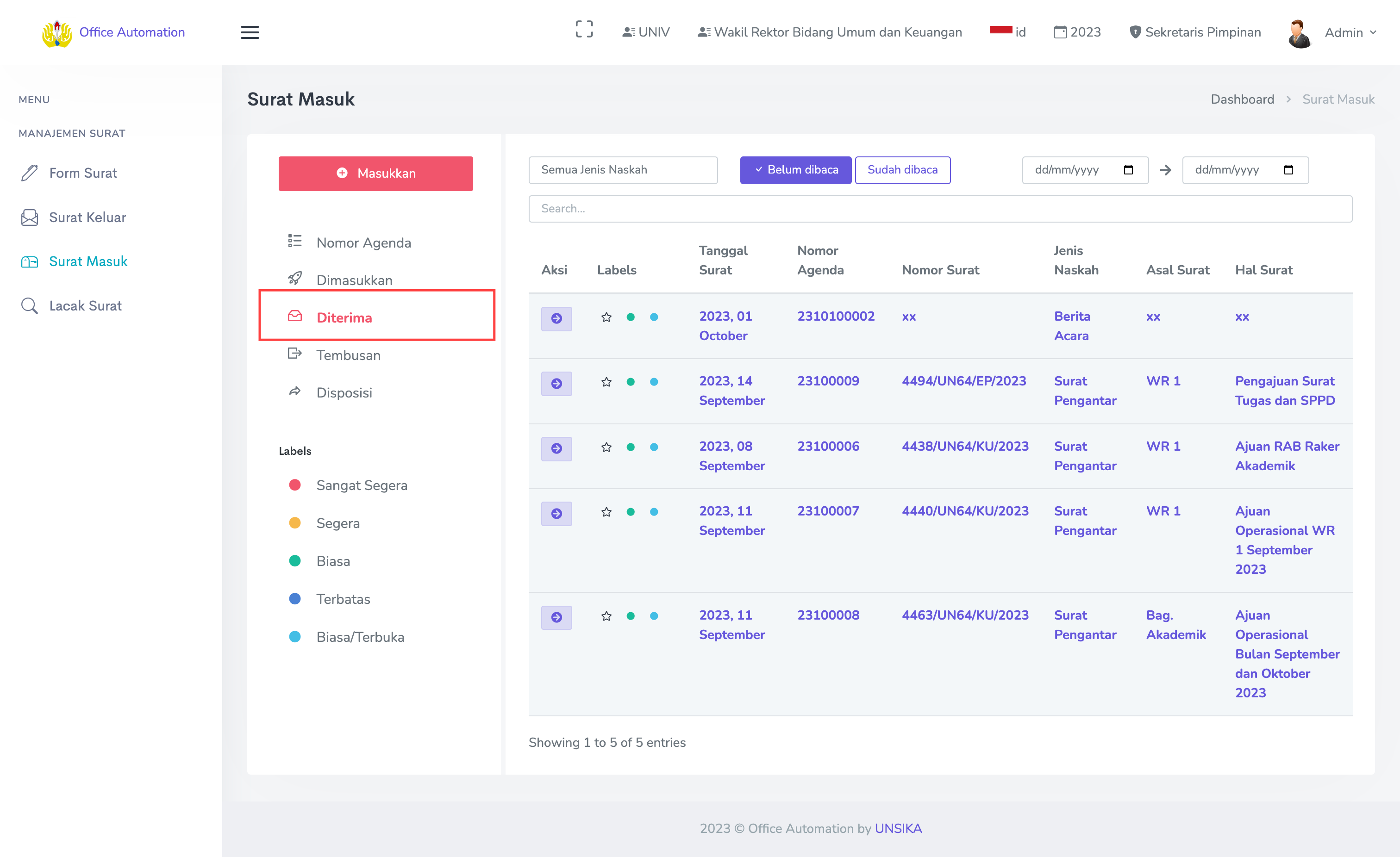This screenshot has height=857, width=1400.
Task: Select the Lacak Surat search icon
Action: [30, 305]
